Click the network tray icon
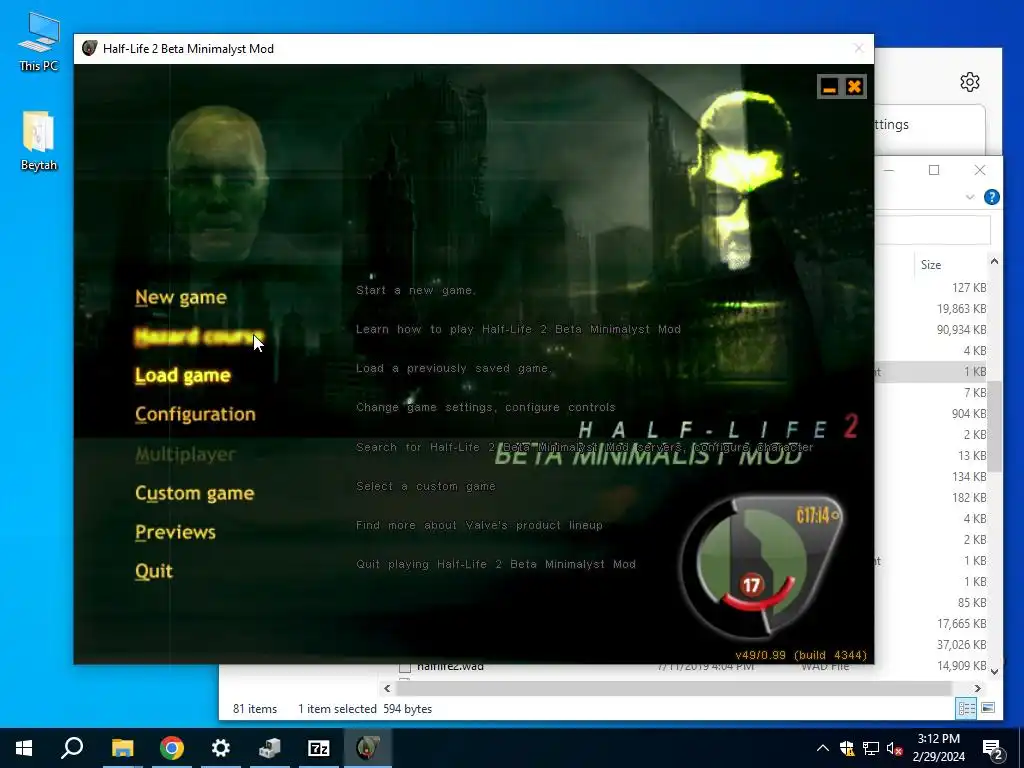Screen dimensions: 1024x768 (871, 748)
